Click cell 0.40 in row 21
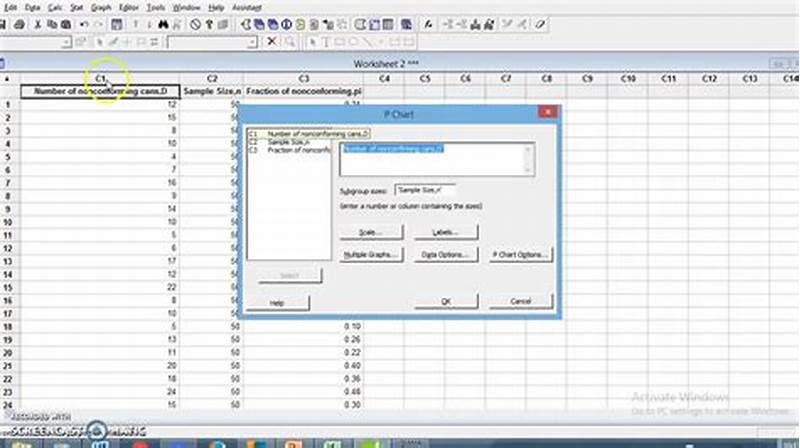The width and height of the screenshot is (800, 448). point(304,366)
